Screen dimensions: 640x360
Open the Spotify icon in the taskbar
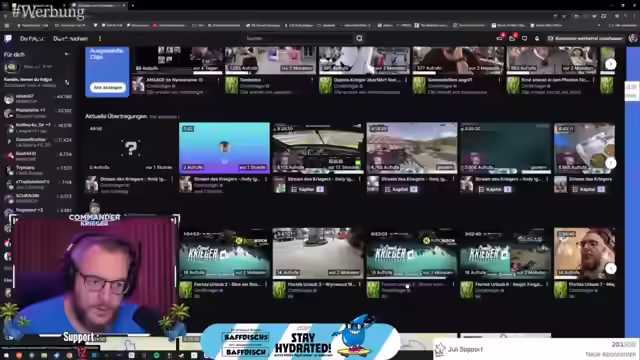pyautogui.click(x=156, y=356)
